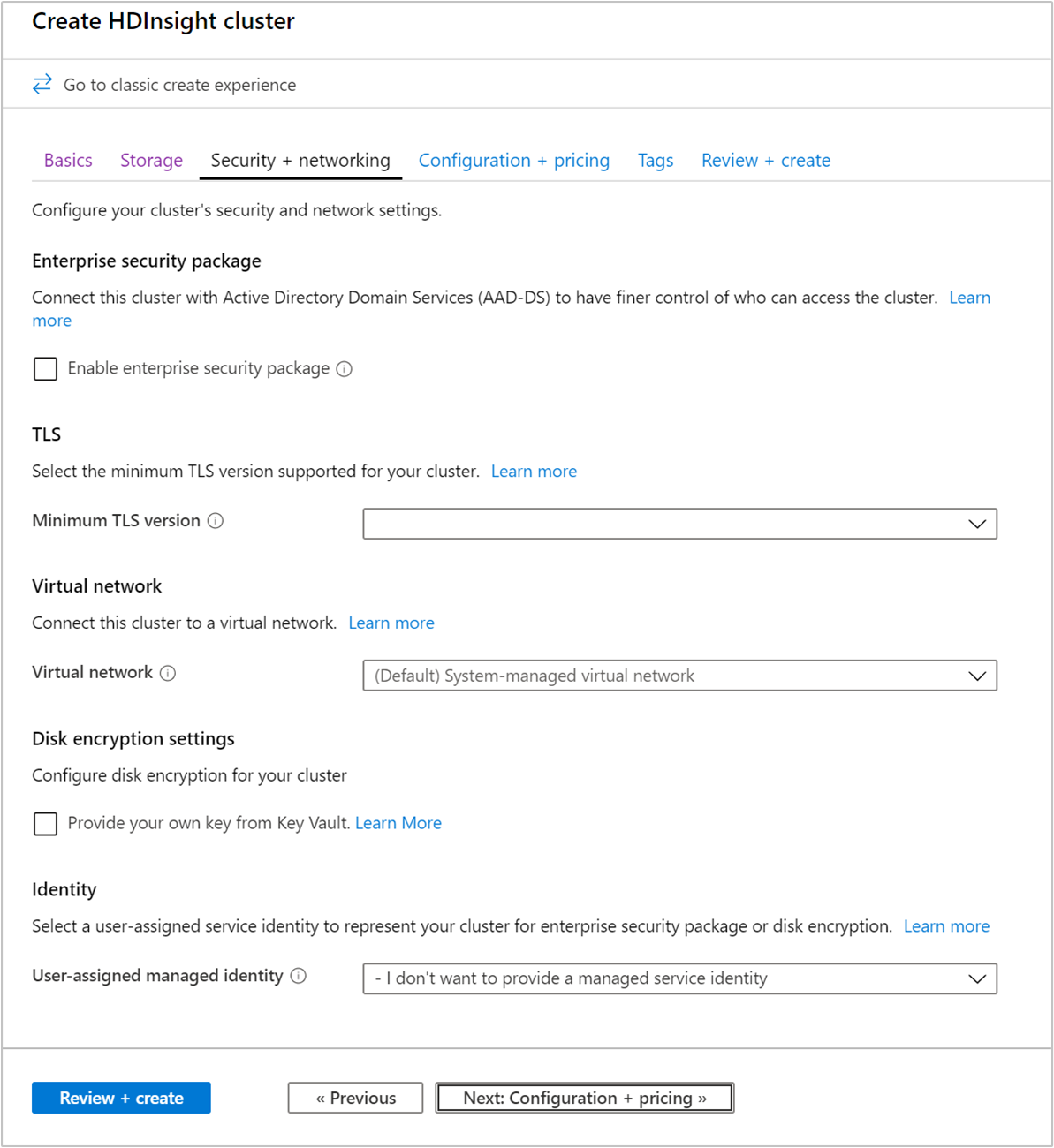1054x1148 pixels.
Task: Click the blue Review + create button
Action: [x=121, y=1098]
